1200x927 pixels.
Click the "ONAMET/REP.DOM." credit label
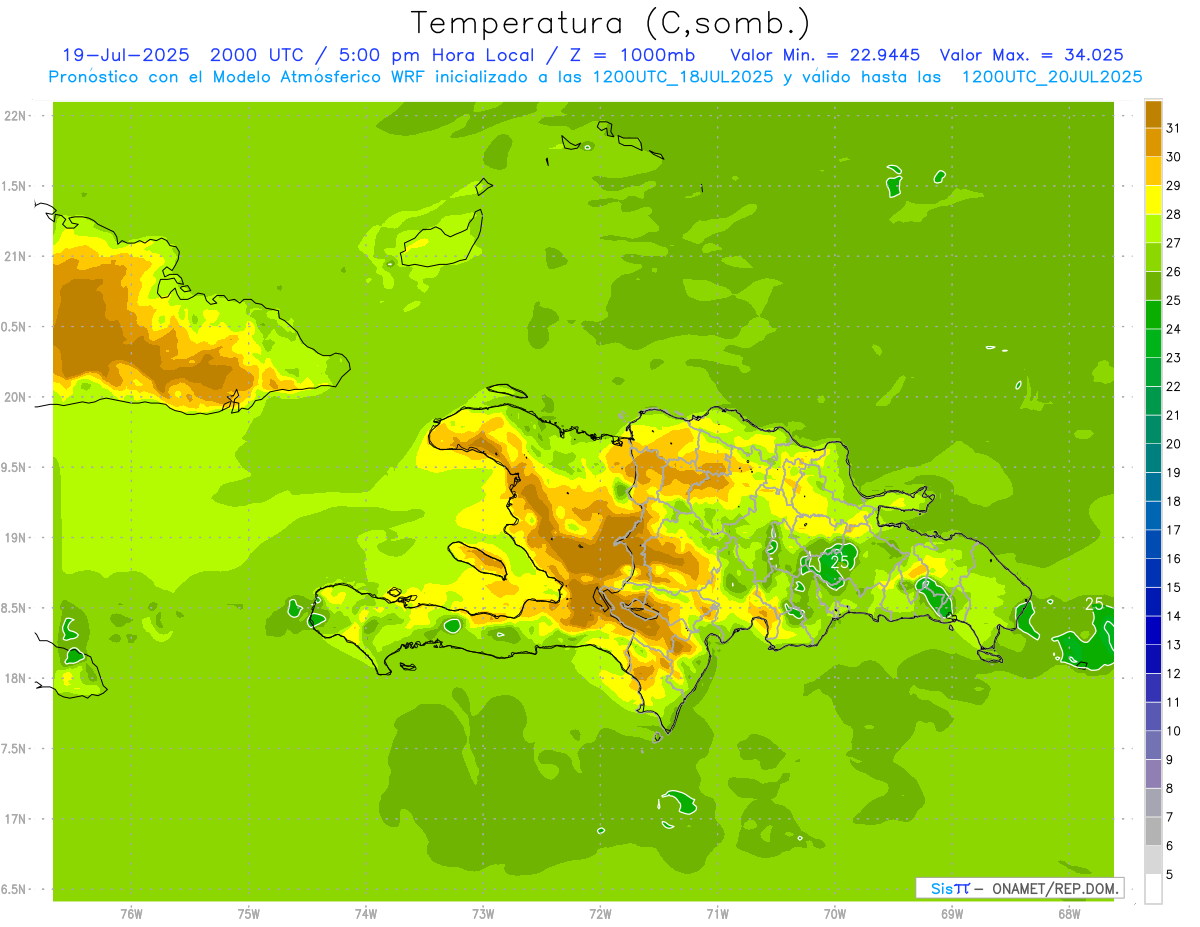1055,888
